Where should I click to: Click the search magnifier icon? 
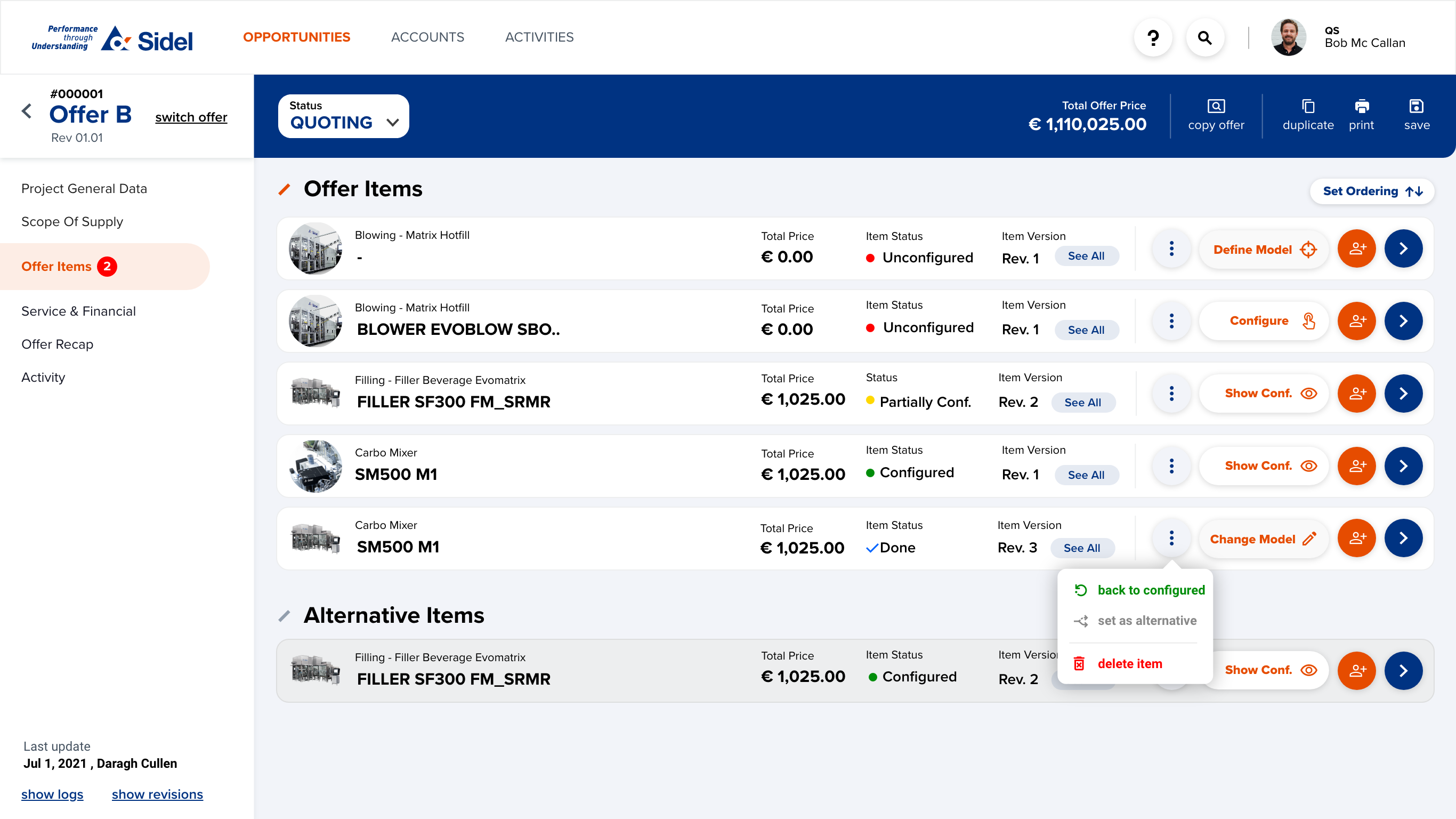[1204, 37]
